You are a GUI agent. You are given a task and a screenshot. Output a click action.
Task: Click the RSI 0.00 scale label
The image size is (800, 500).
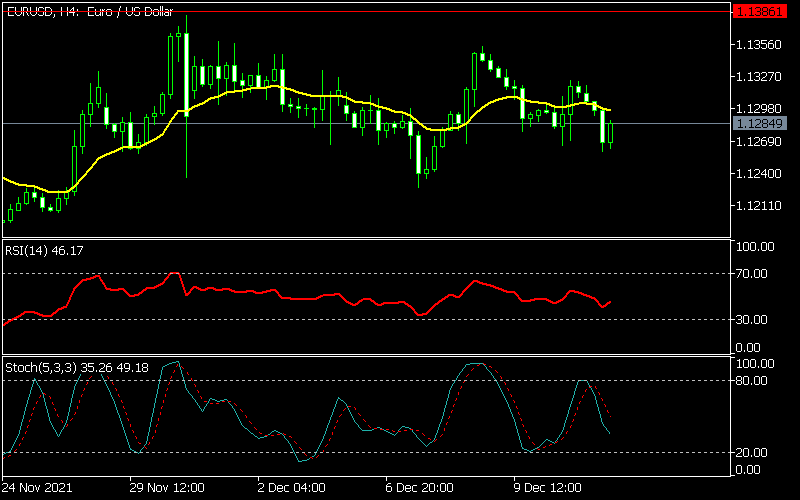coord(748,347)
